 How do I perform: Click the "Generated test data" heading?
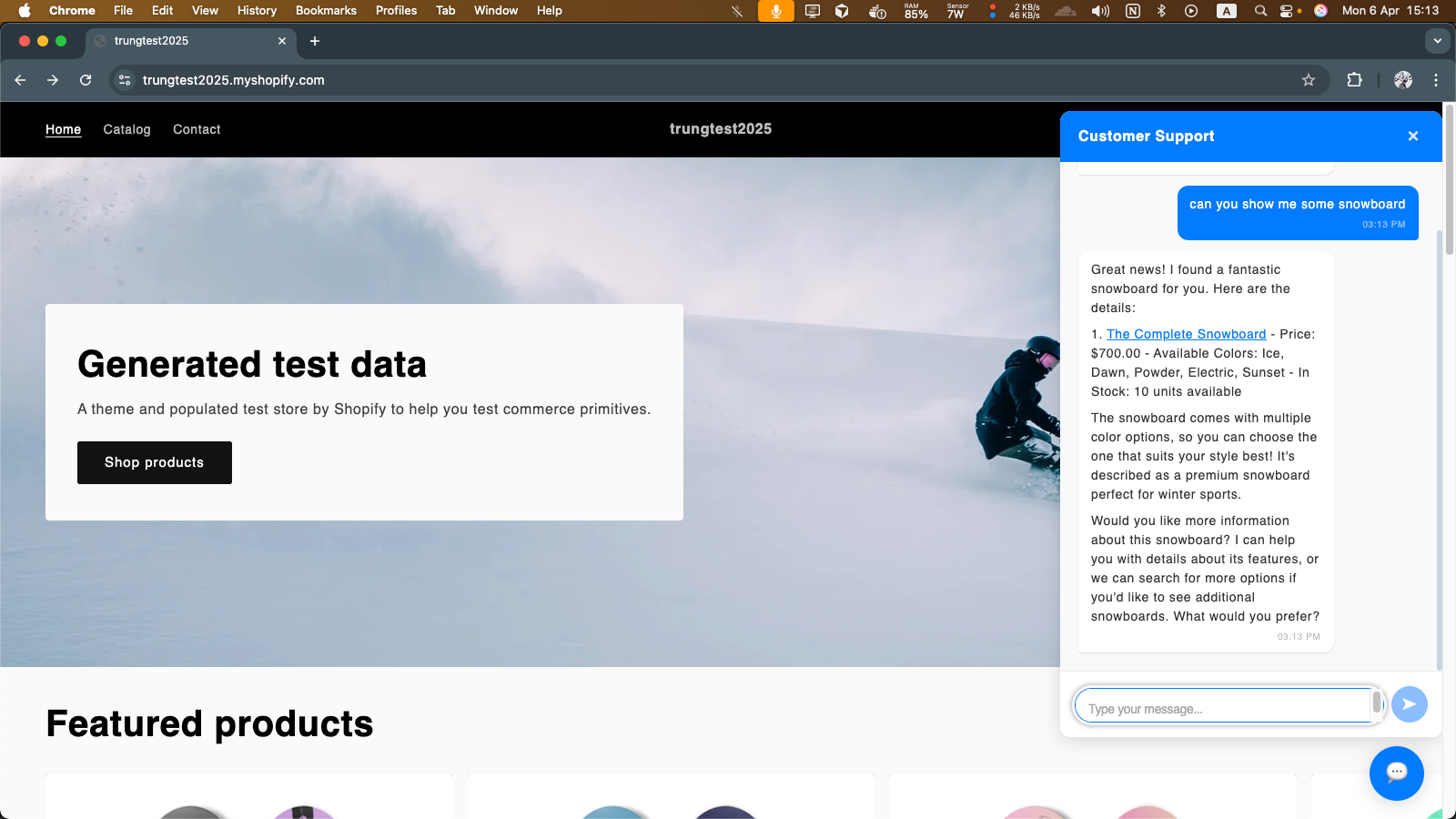tap(252, 364)
